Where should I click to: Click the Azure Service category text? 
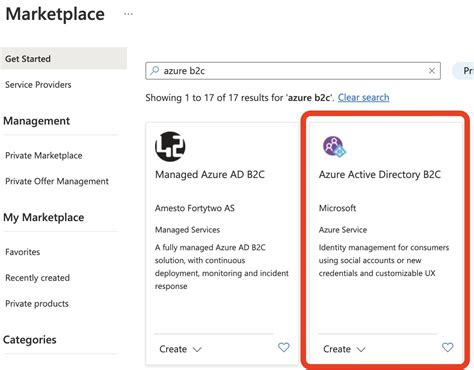click(x=343, y=230)
